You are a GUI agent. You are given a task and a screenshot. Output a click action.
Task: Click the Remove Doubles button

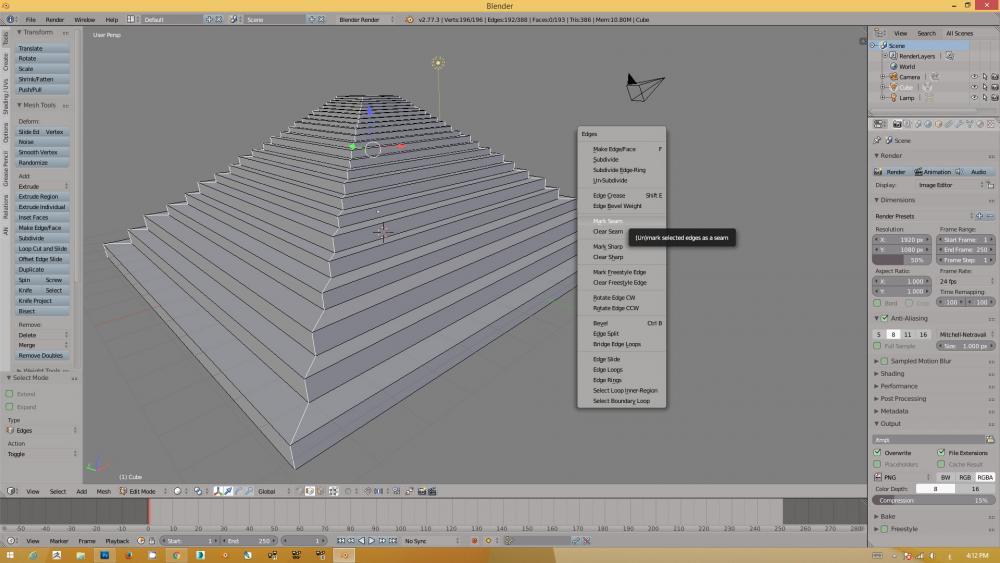click(x=41, y=355)
